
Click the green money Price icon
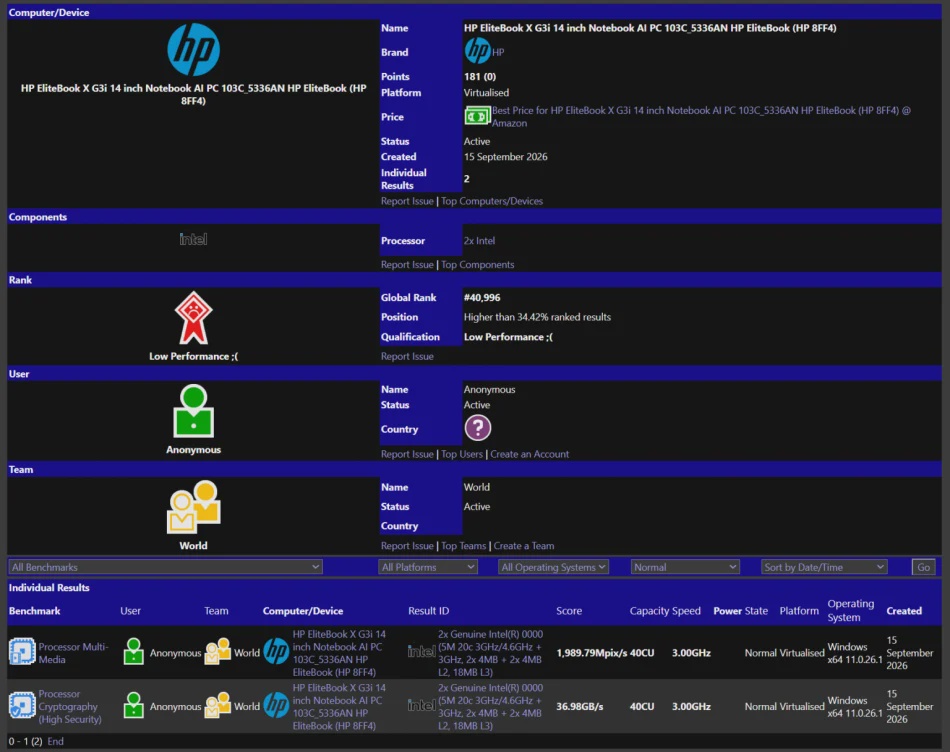(477, 116)
